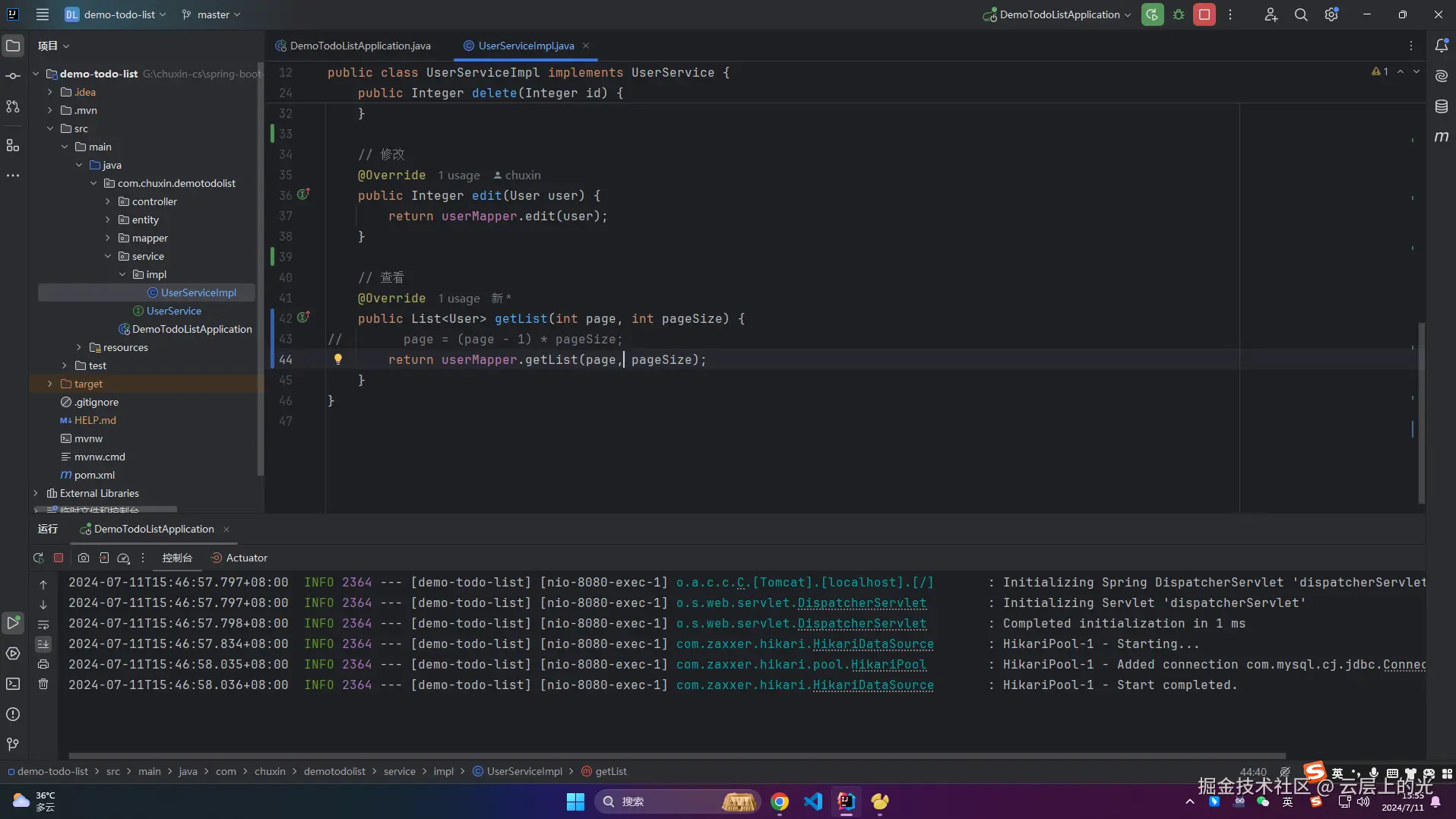Switch to DemoTodoListApplication.java tab
Screen dimensions: 1456x819
point(359,46)
